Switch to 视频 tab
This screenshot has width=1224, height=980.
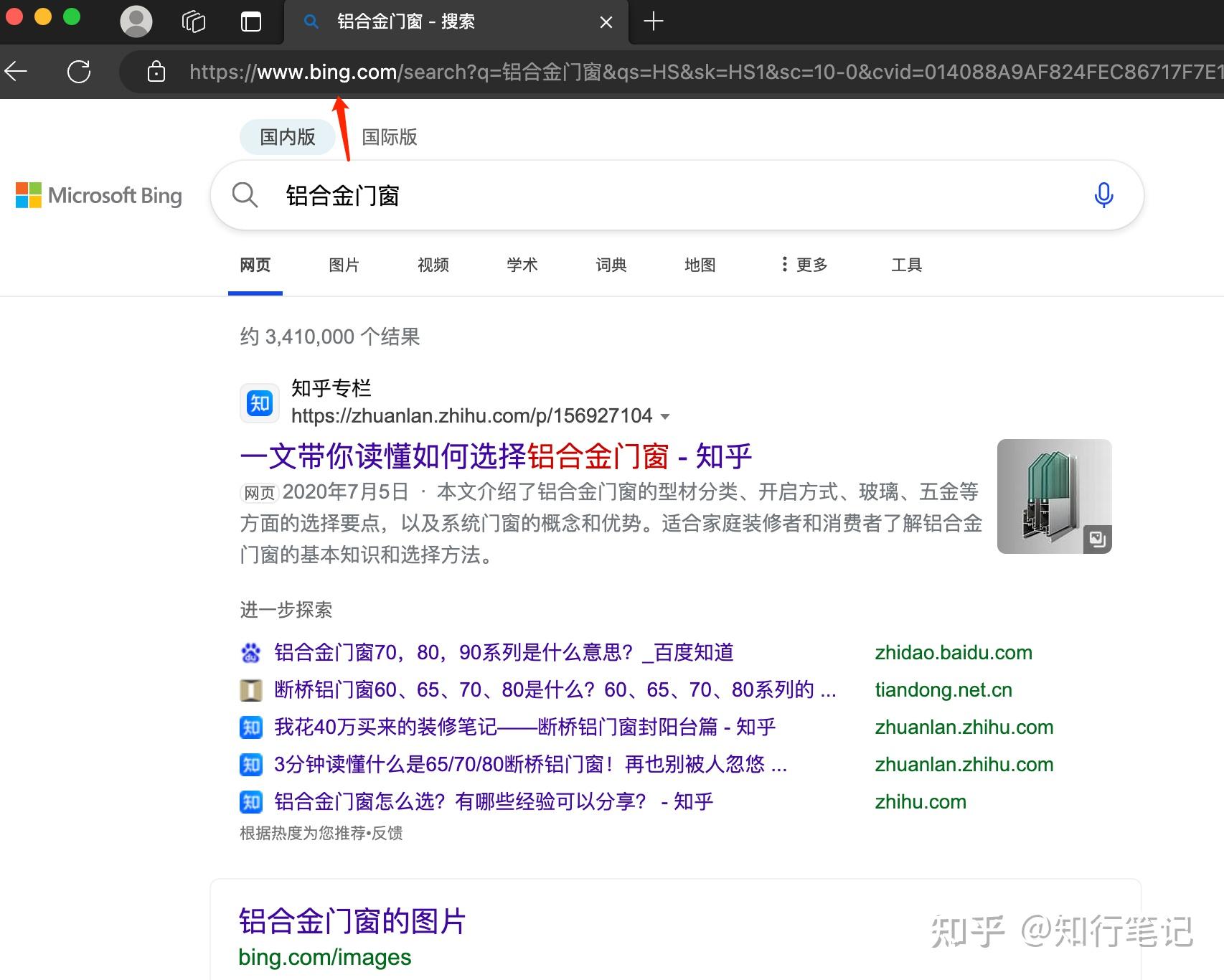[x=433, y=265]
